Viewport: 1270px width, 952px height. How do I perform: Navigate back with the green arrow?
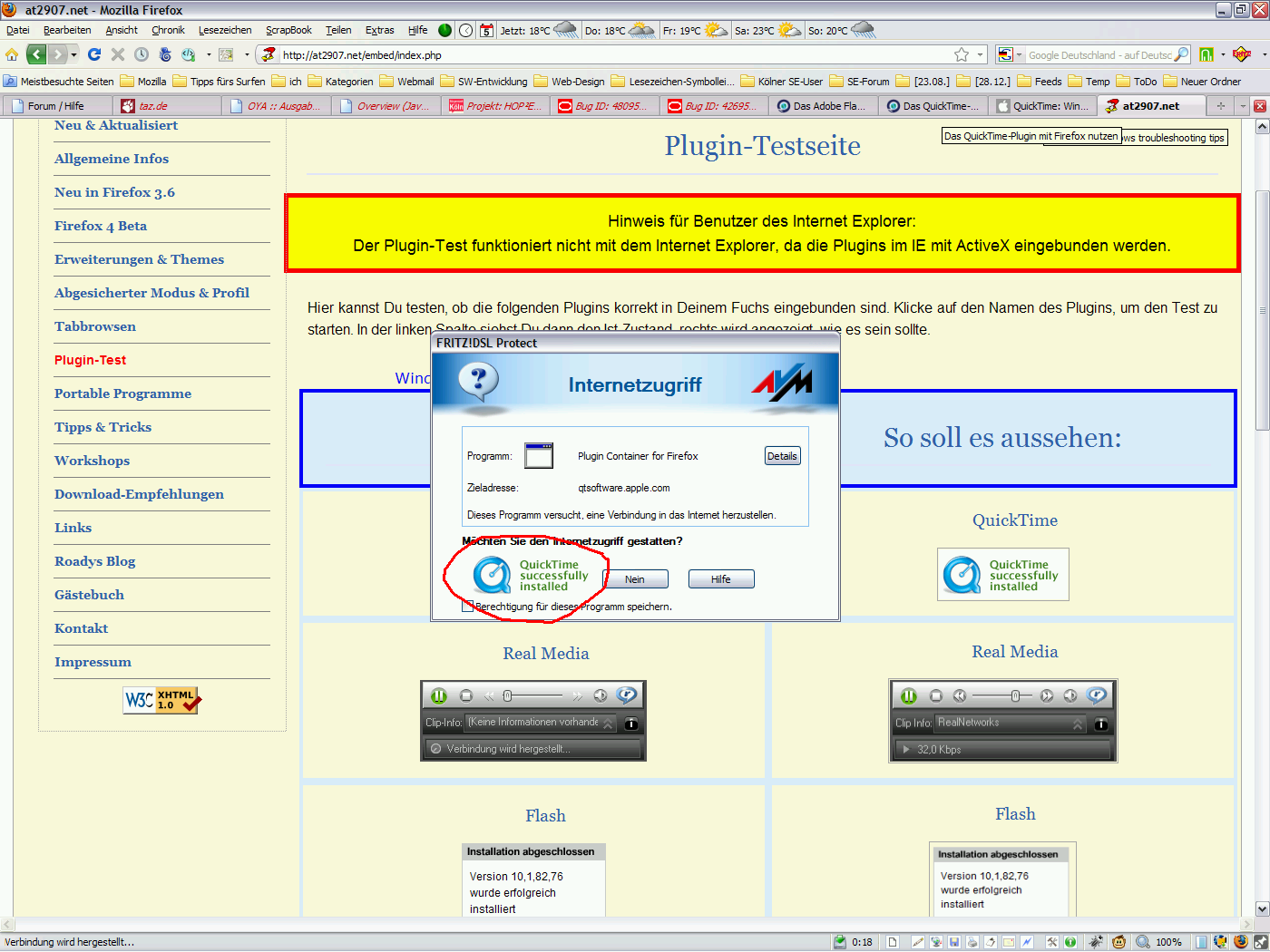[36, 54]
